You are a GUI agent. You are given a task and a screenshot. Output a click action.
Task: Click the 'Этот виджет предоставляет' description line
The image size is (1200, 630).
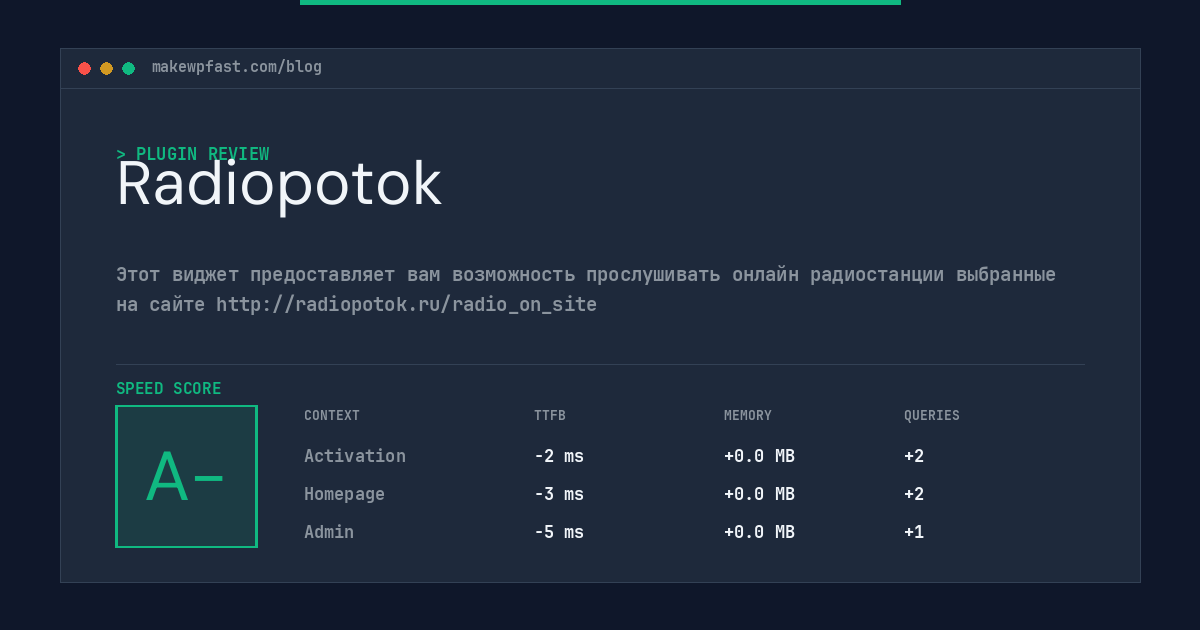586,274
